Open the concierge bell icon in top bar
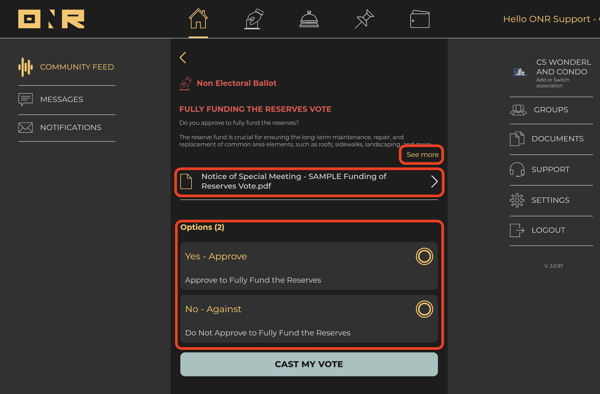The height and width of the screenshot is (394, 600). pos(309,19)
